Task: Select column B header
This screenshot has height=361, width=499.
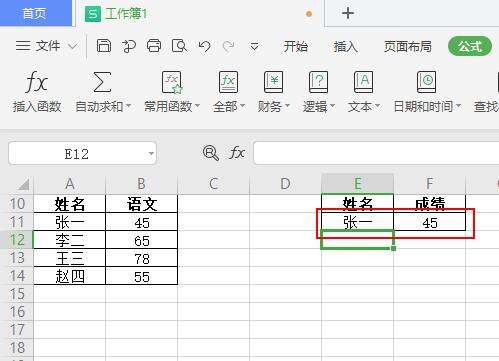Action: coord(141,184)
